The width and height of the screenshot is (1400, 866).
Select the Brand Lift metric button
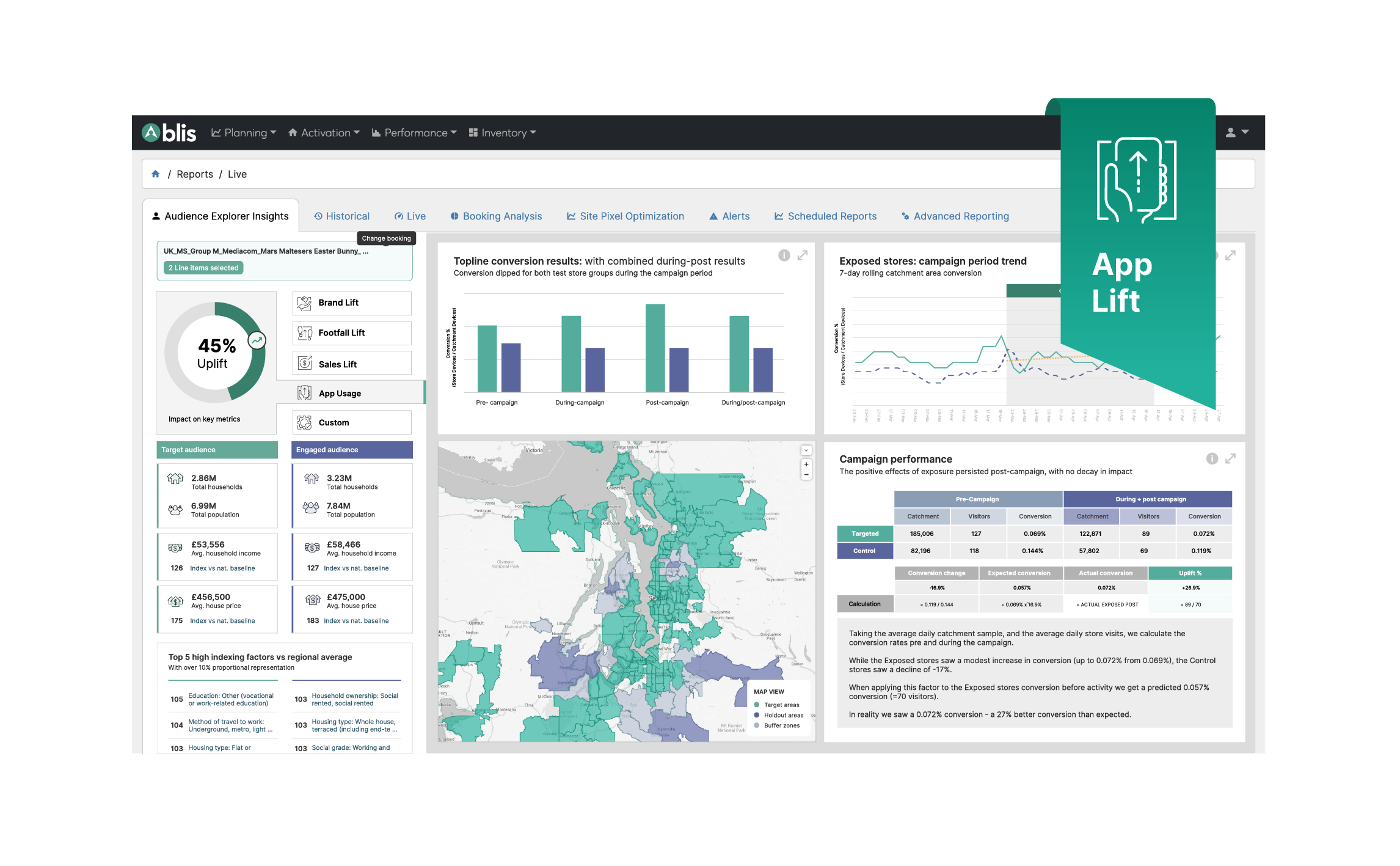352,303
